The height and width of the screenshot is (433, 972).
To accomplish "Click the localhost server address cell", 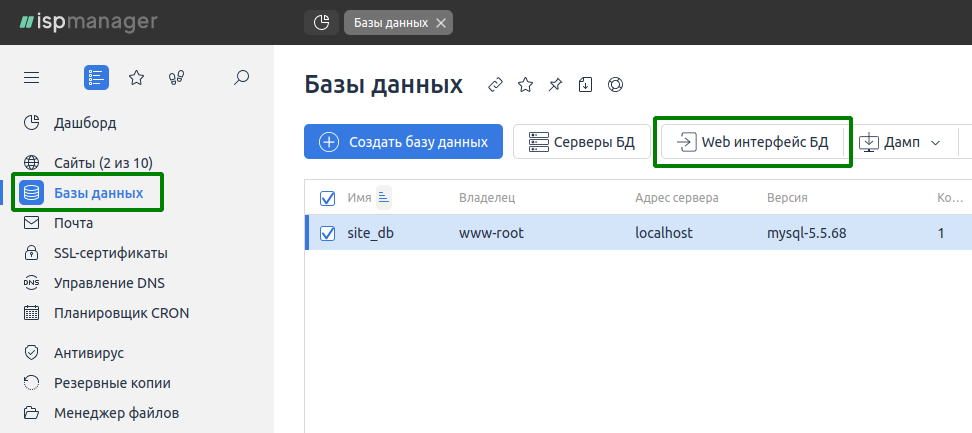I will 663,234.
